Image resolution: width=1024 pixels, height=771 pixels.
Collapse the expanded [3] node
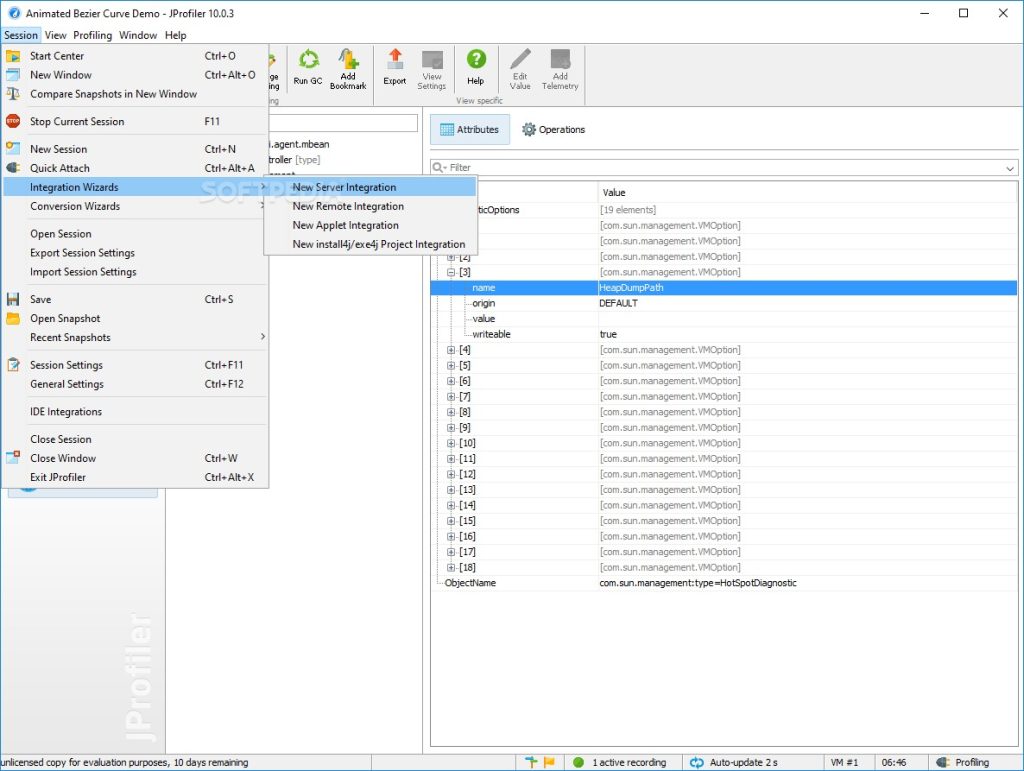(451, 272)
